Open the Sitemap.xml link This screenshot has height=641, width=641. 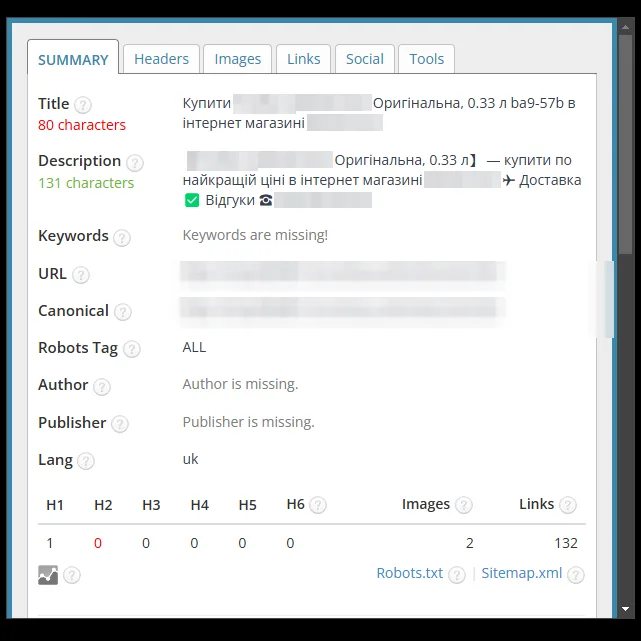(x=522, y=573)
